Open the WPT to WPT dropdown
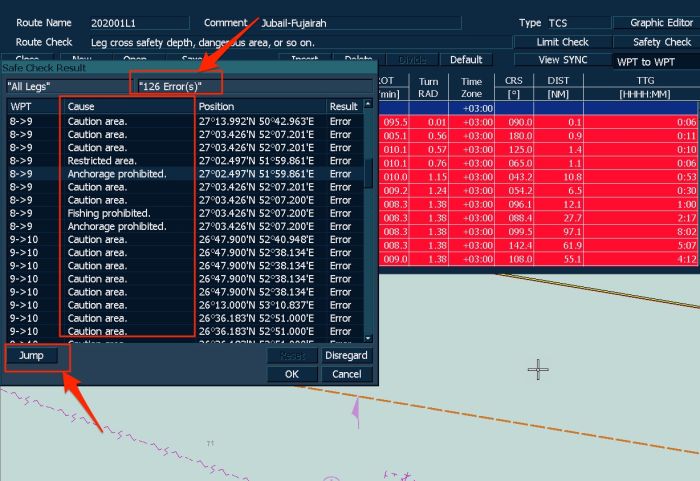 654,61
